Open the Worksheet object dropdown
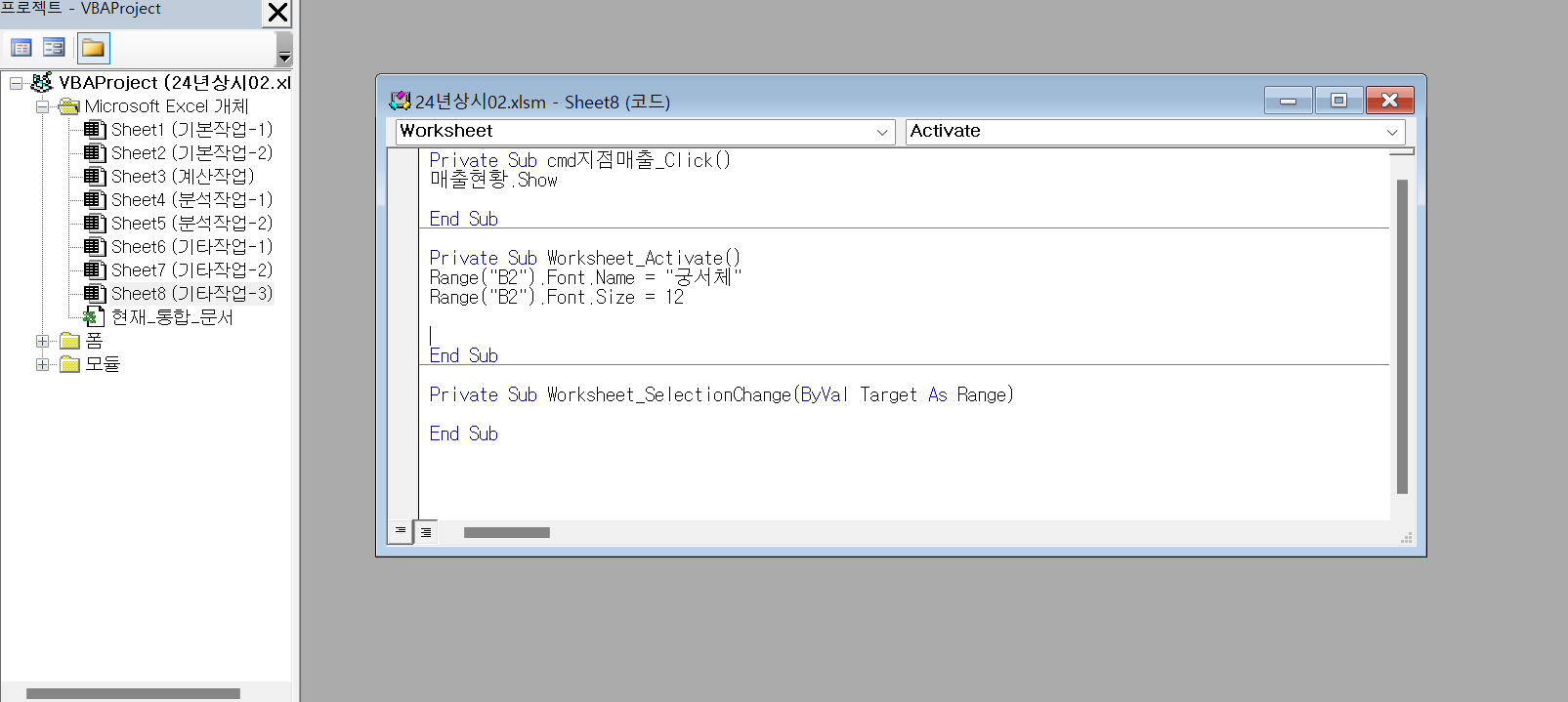 (x=881, y=132)
